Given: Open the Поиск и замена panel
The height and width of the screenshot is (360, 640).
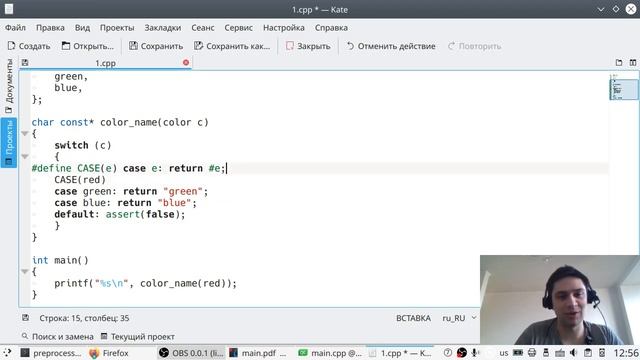Looking at the screenshot, I should (x=58, y=337).
